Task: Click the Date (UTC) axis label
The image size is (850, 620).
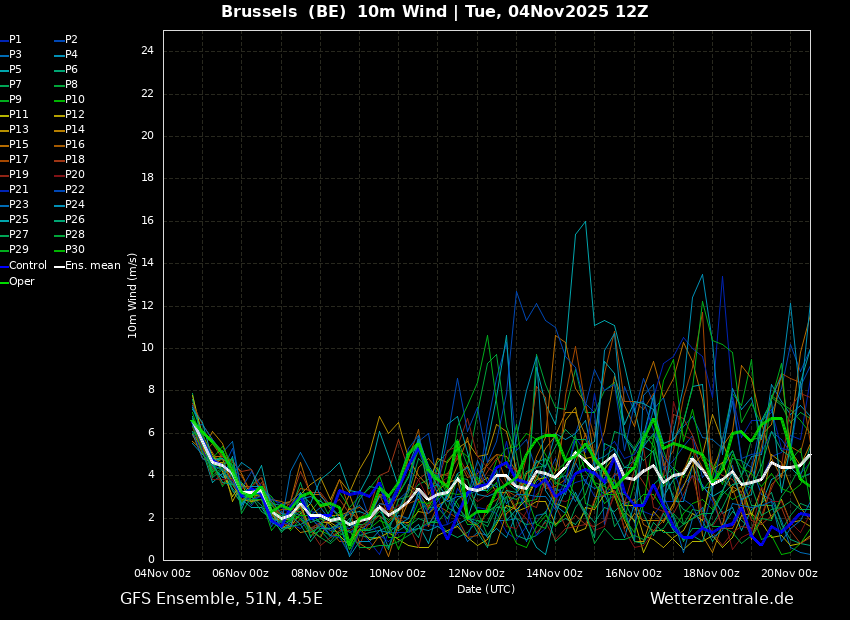Action: pyautogui.click(x=486, y=590)
